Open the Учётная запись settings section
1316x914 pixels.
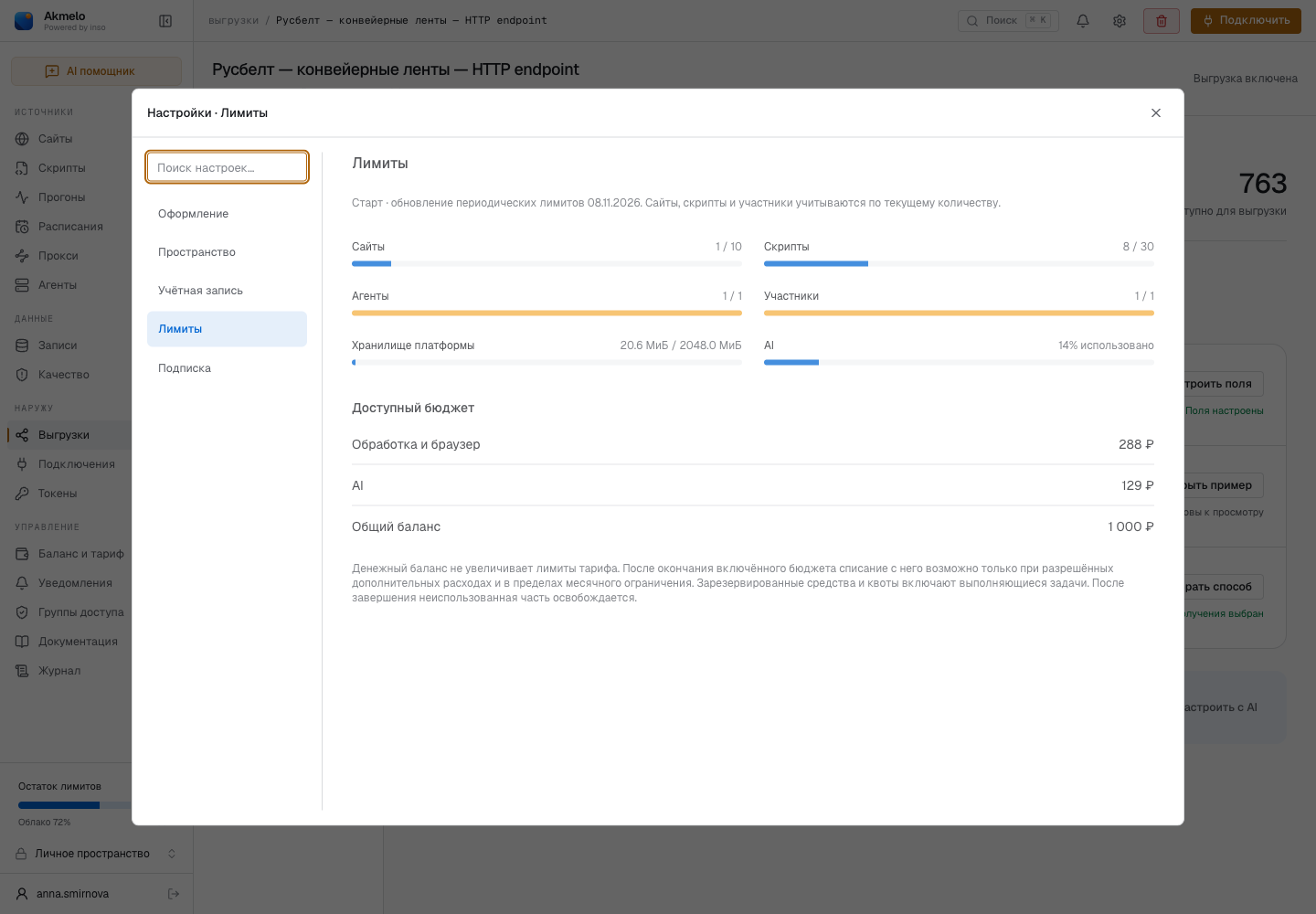[227, 291]
